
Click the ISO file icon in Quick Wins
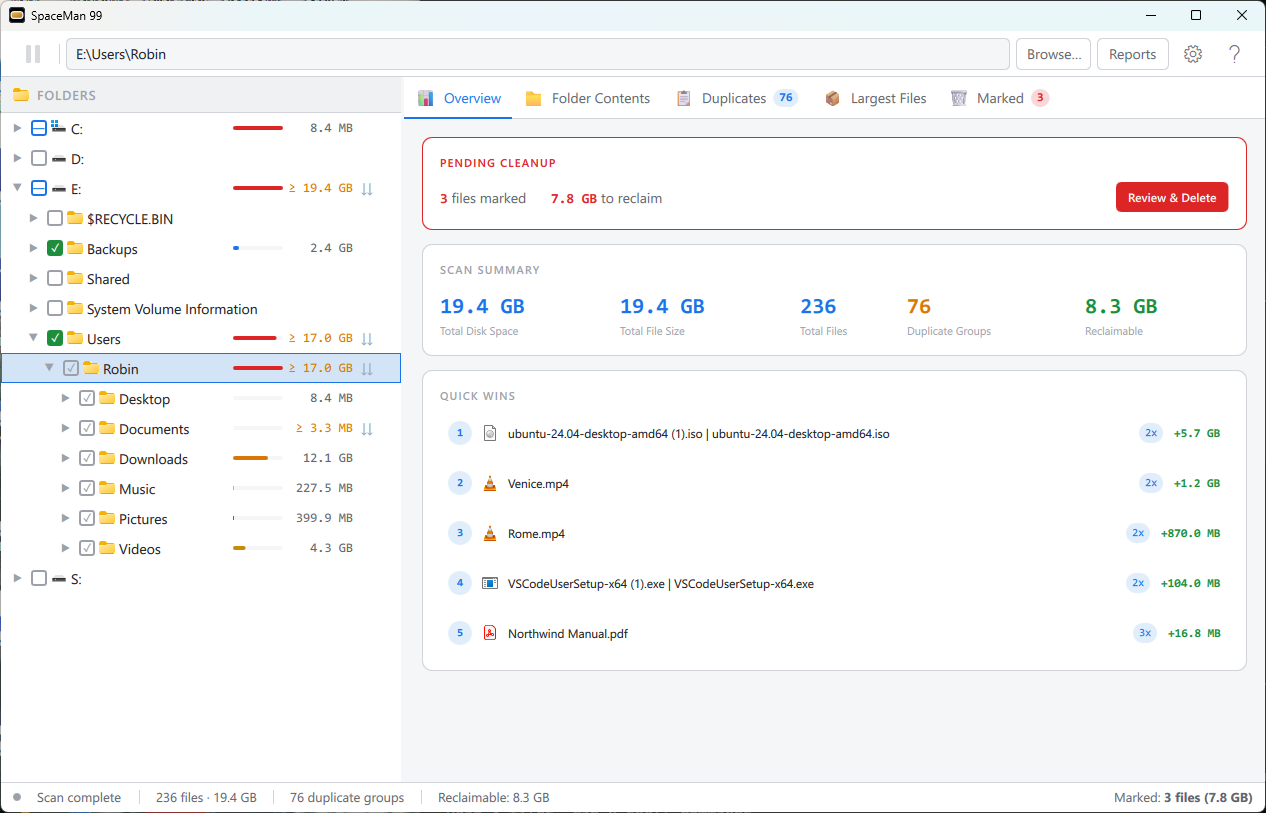(489, 433)
